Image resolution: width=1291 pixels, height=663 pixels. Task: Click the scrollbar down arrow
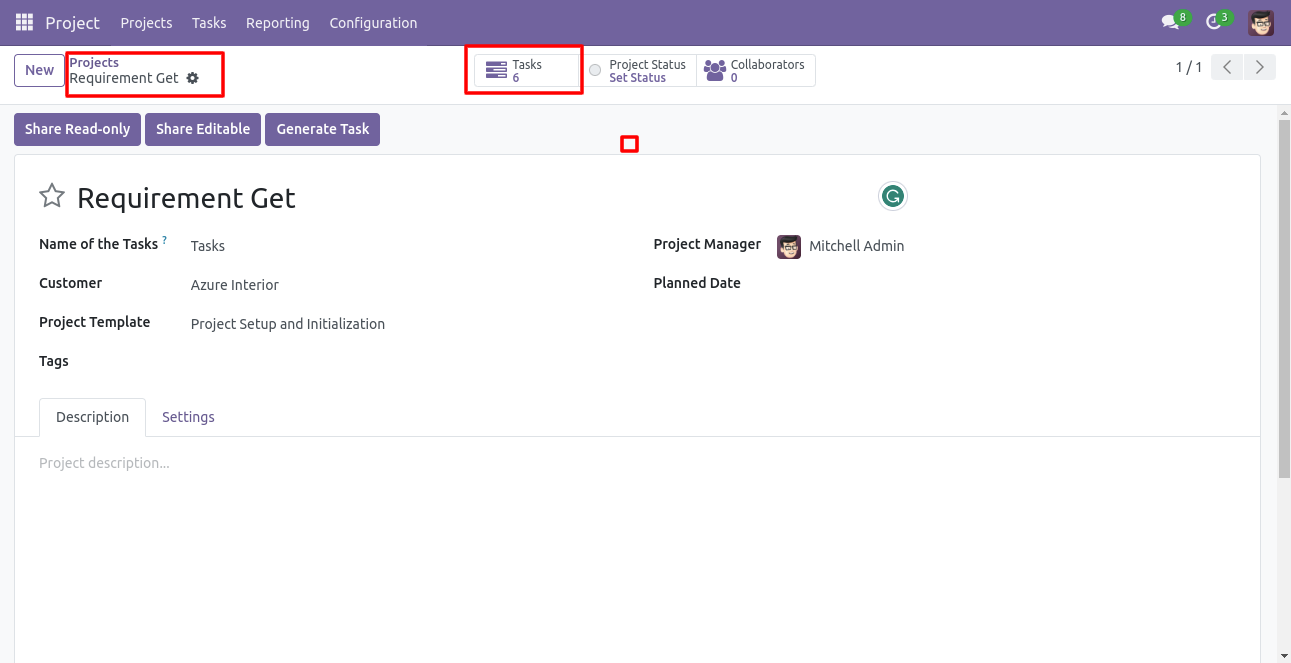tap(1284, 656)
